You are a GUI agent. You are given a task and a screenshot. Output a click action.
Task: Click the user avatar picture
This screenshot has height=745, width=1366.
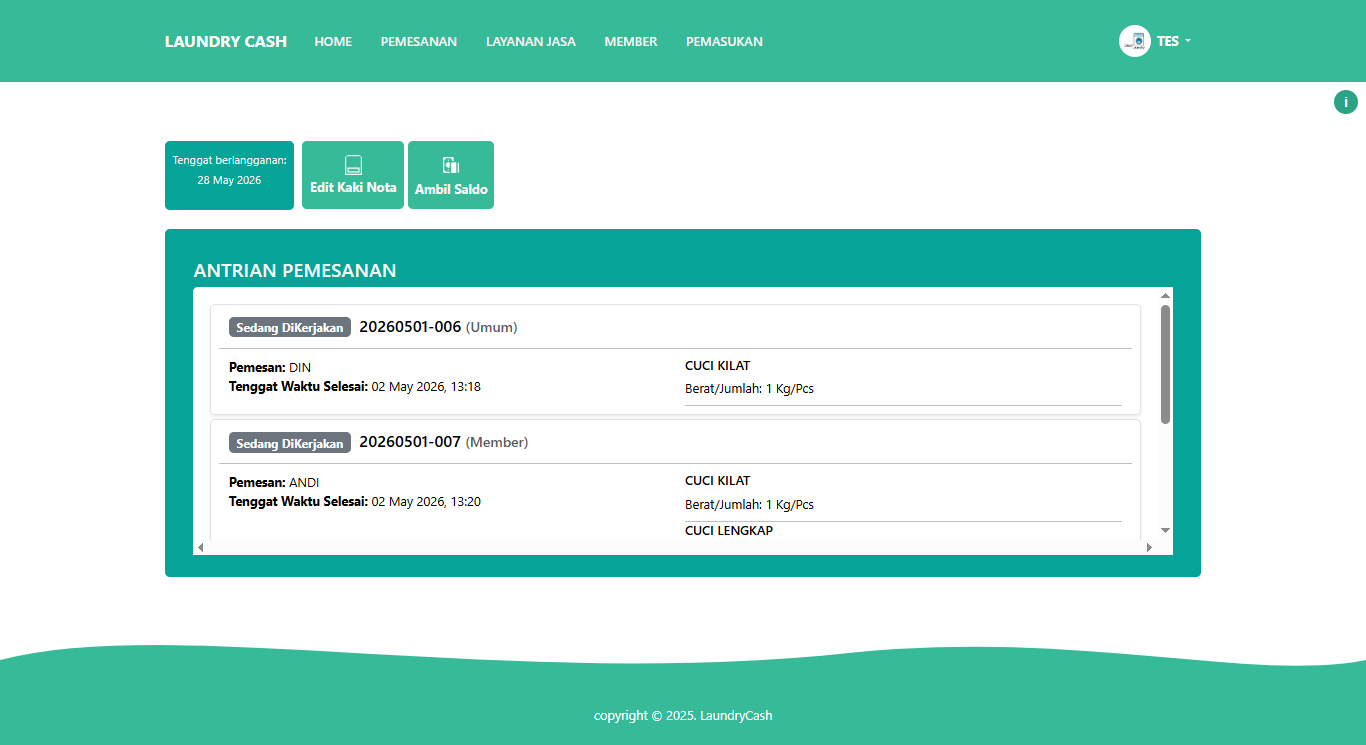click(1135, 41)
